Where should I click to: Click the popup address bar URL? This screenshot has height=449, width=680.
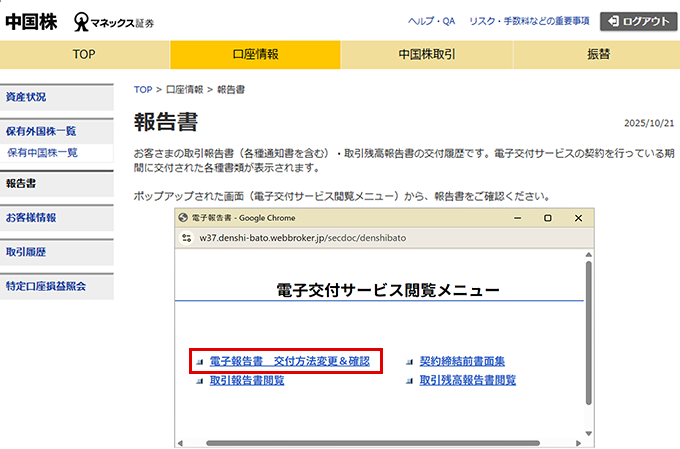303,238
